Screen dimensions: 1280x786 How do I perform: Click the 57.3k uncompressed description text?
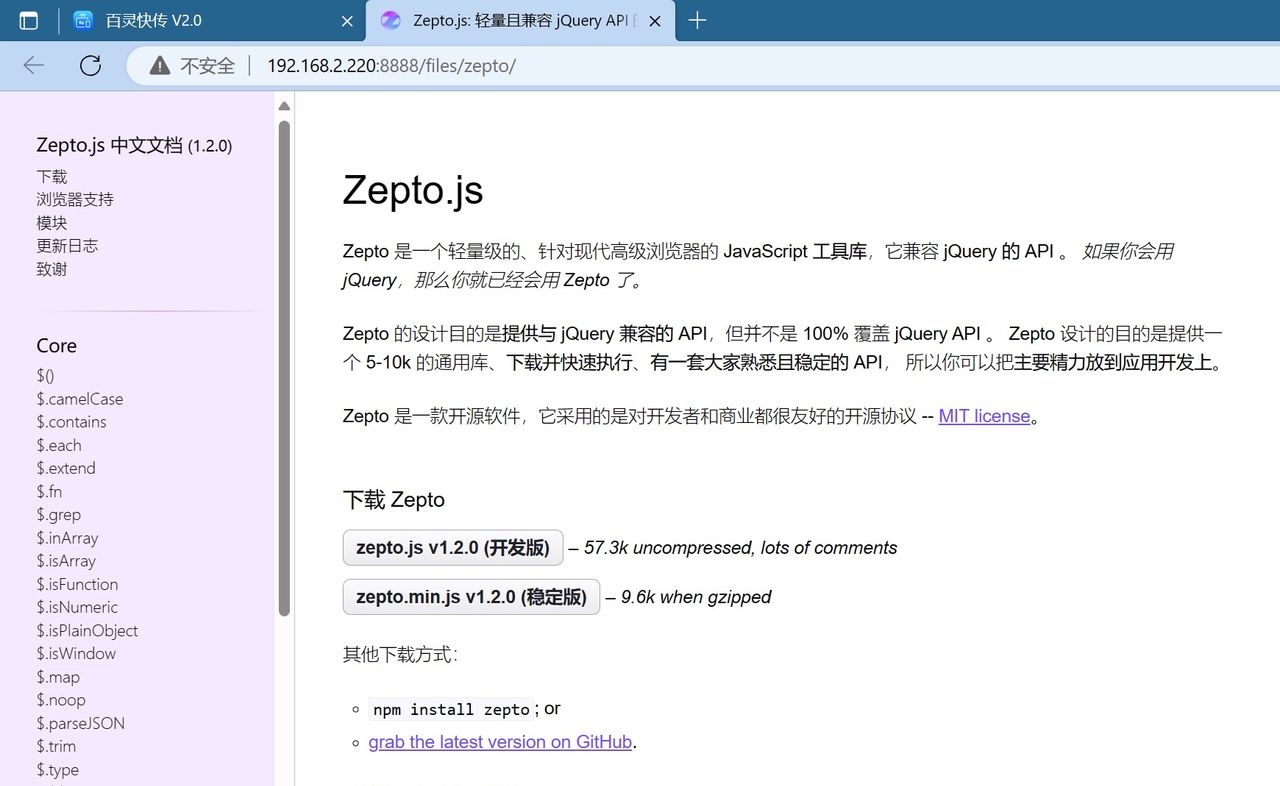(x=740, y=548)
